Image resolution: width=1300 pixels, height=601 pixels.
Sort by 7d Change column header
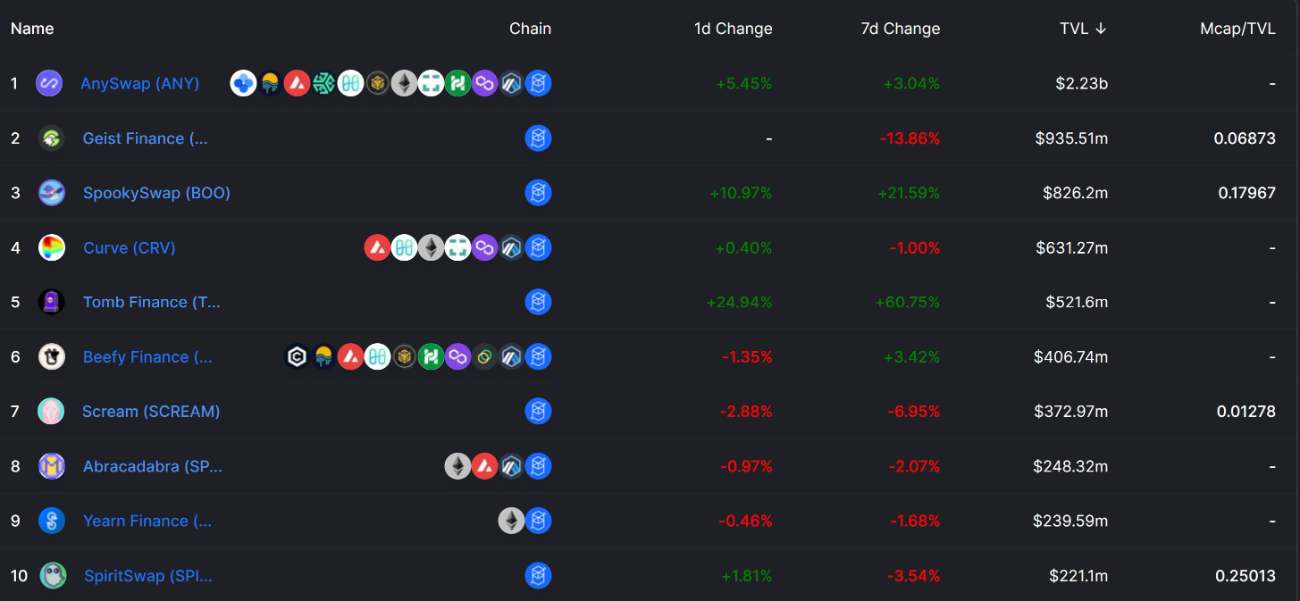click(900, 29)
